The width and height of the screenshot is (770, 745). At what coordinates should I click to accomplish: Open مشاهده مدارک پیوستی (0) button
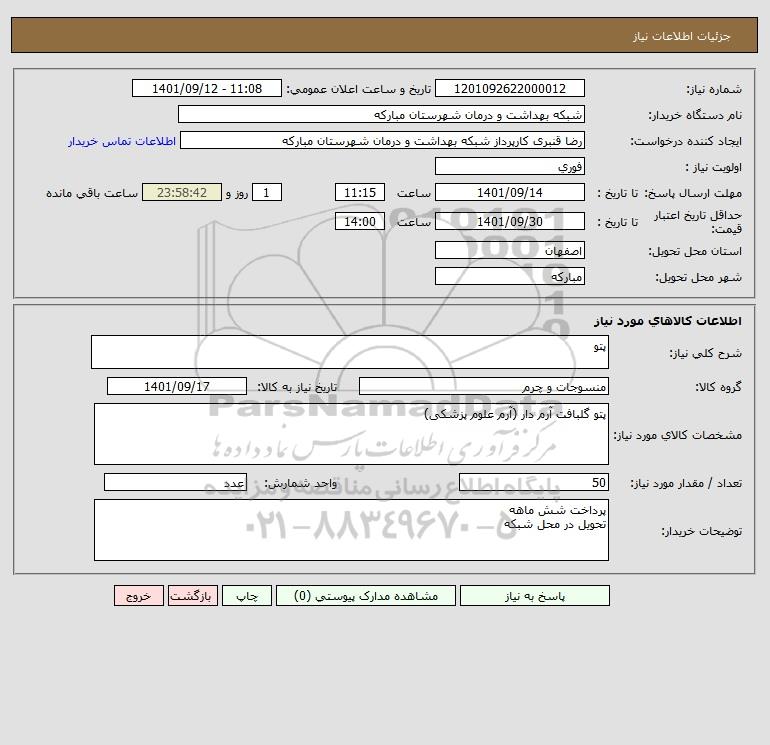pyautogui.click(x=366, y=596)
